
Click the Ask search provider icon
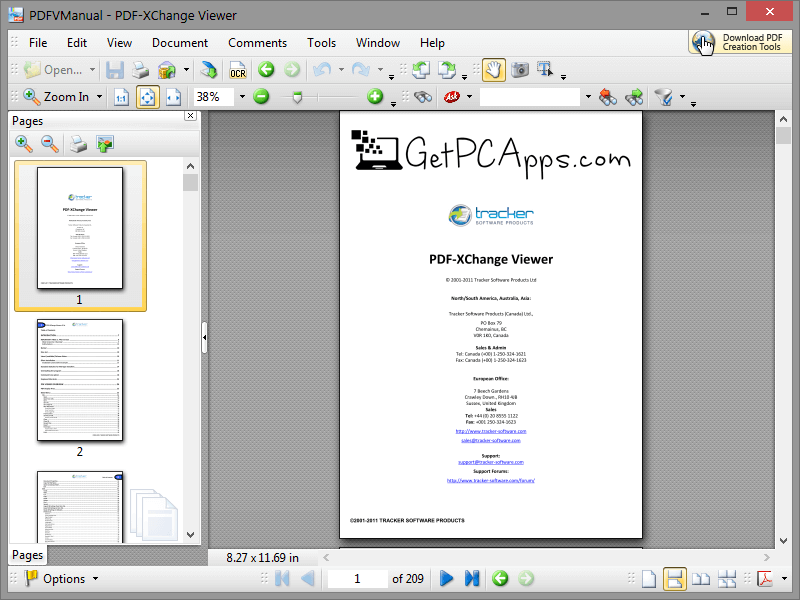point(452,96)
